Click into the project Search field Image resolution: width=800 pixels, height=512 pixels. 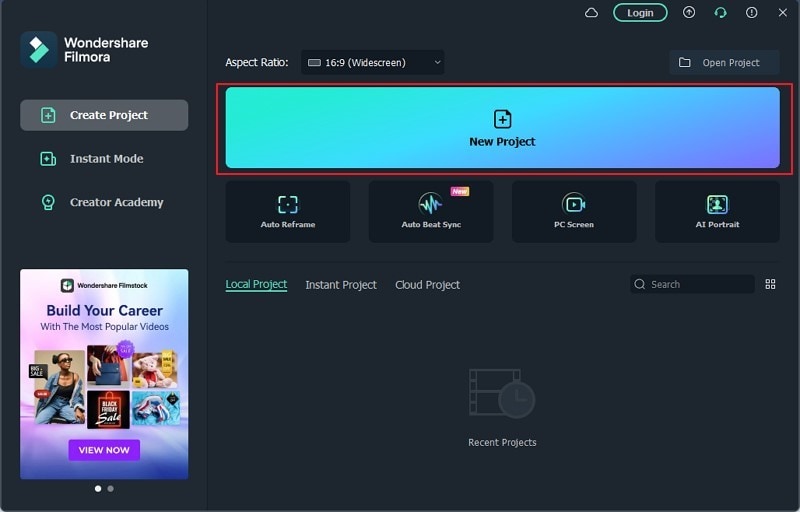[692, 284]
